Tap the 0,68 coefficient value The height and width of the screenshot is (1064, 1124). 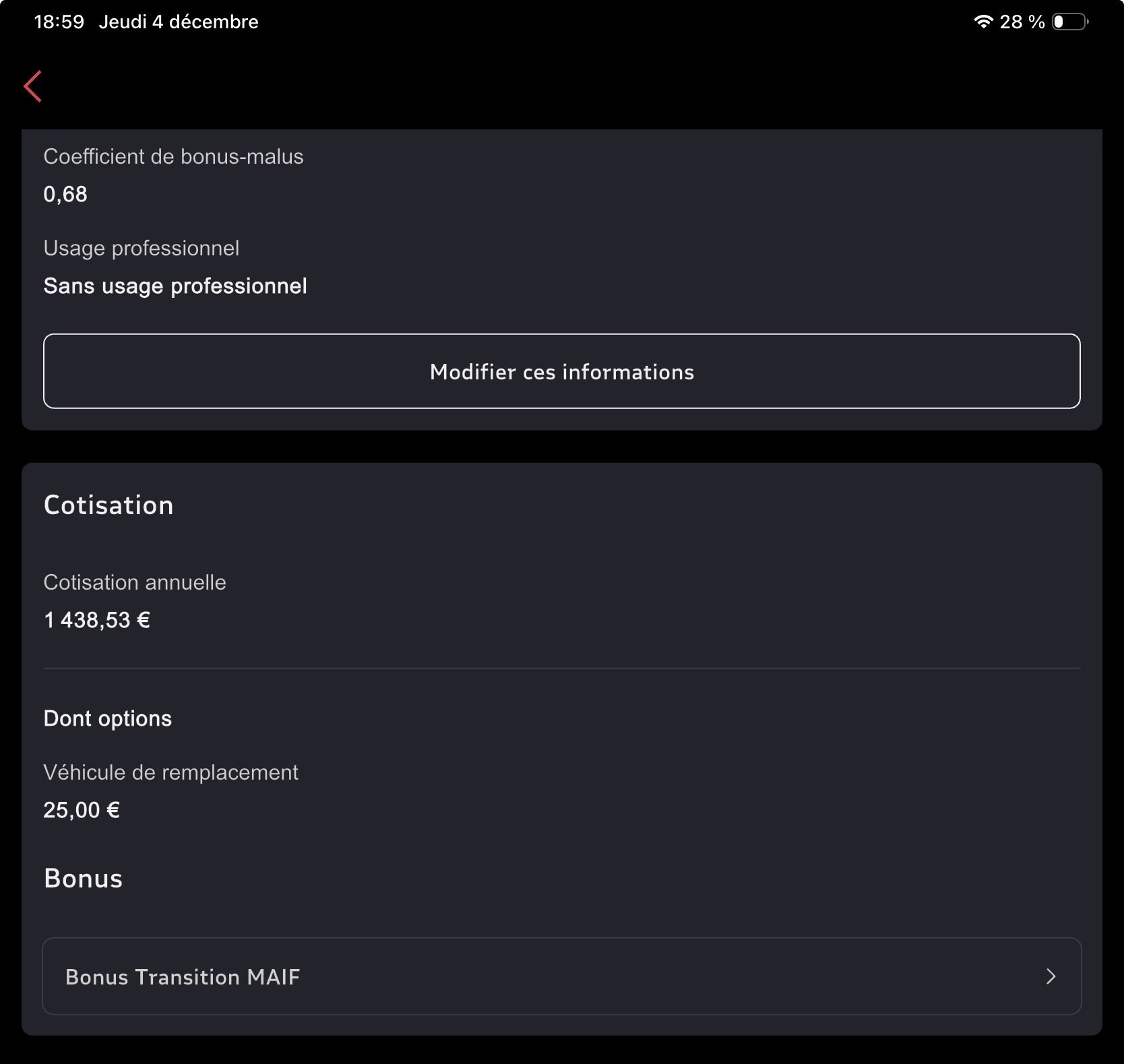(x=65, y=194)
